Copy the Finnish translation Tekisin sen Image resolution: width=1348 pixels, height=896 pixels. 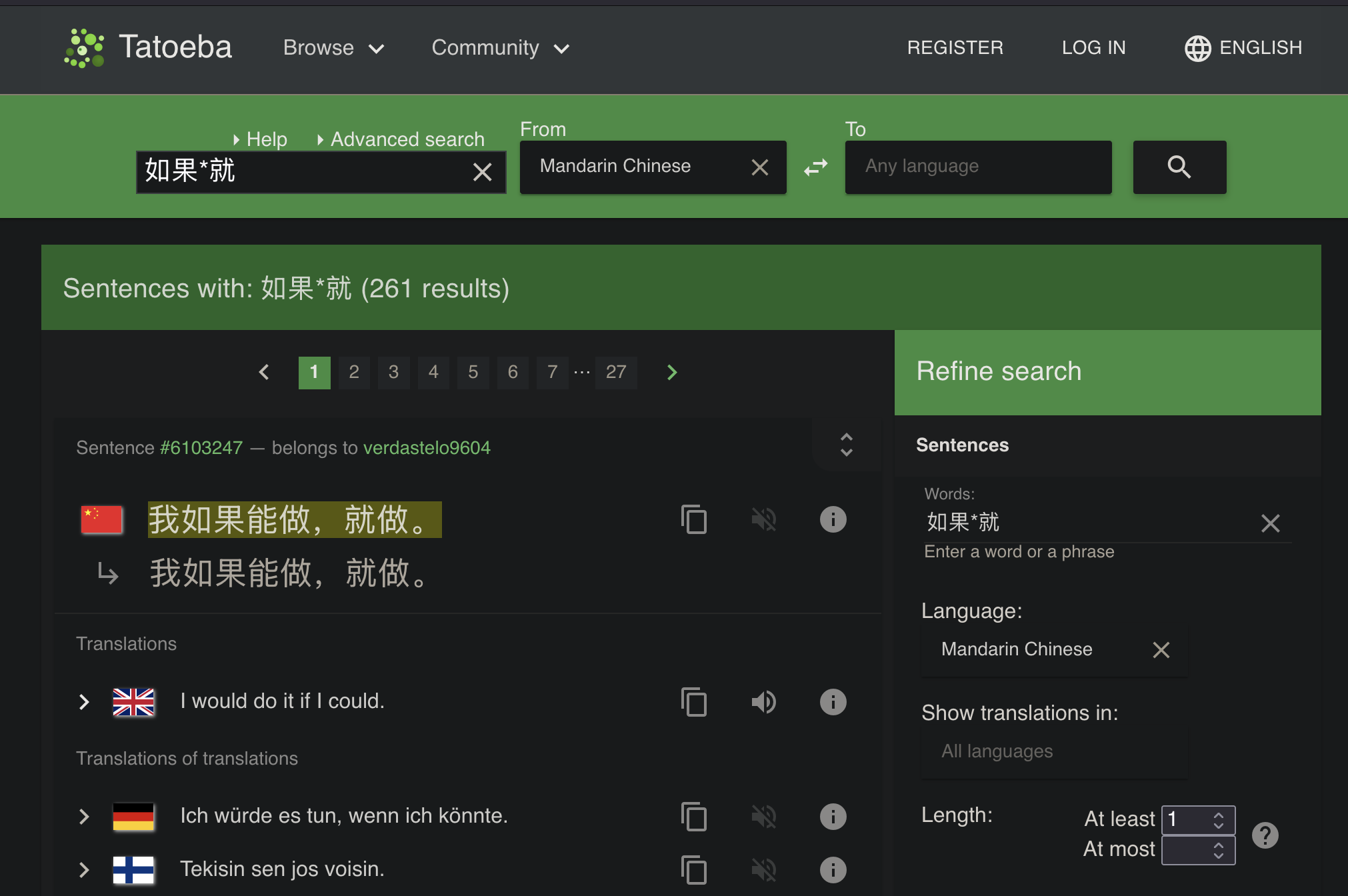[x=694, y=869]
